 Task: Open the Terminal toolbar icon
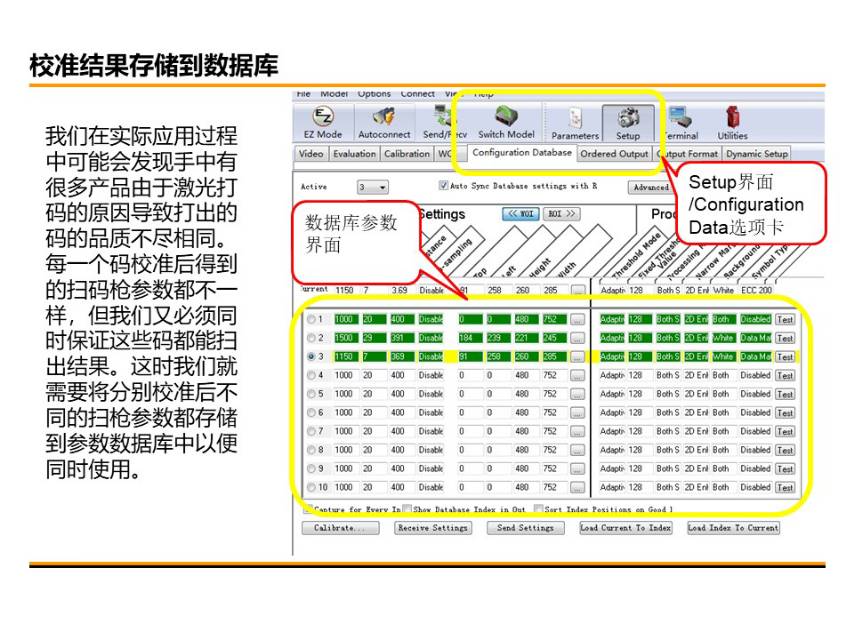pyautogui.click(x=680, y=124)
